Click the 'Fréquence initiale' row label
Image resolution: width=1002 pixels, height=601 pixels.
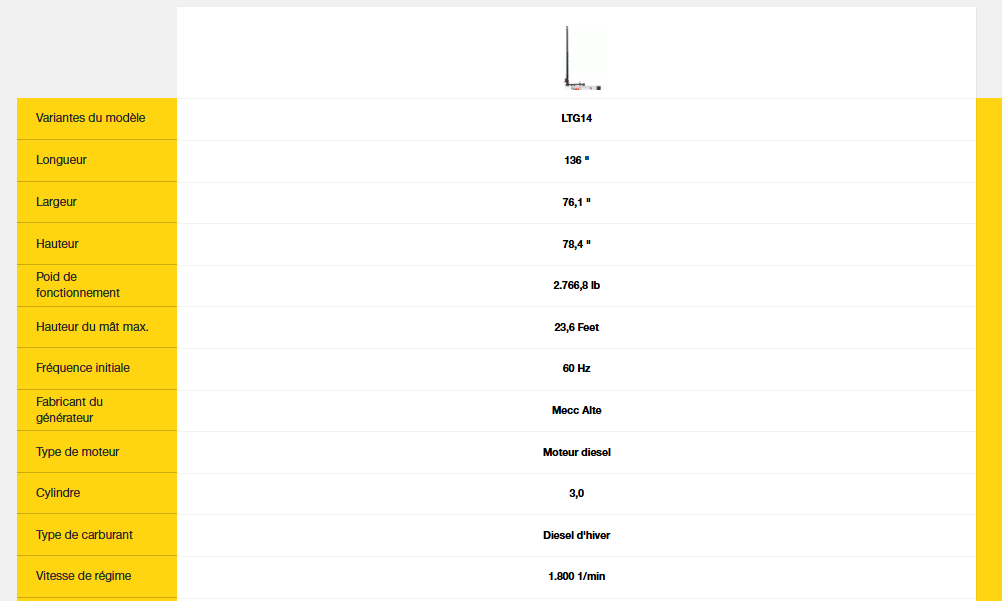(83, 368)
